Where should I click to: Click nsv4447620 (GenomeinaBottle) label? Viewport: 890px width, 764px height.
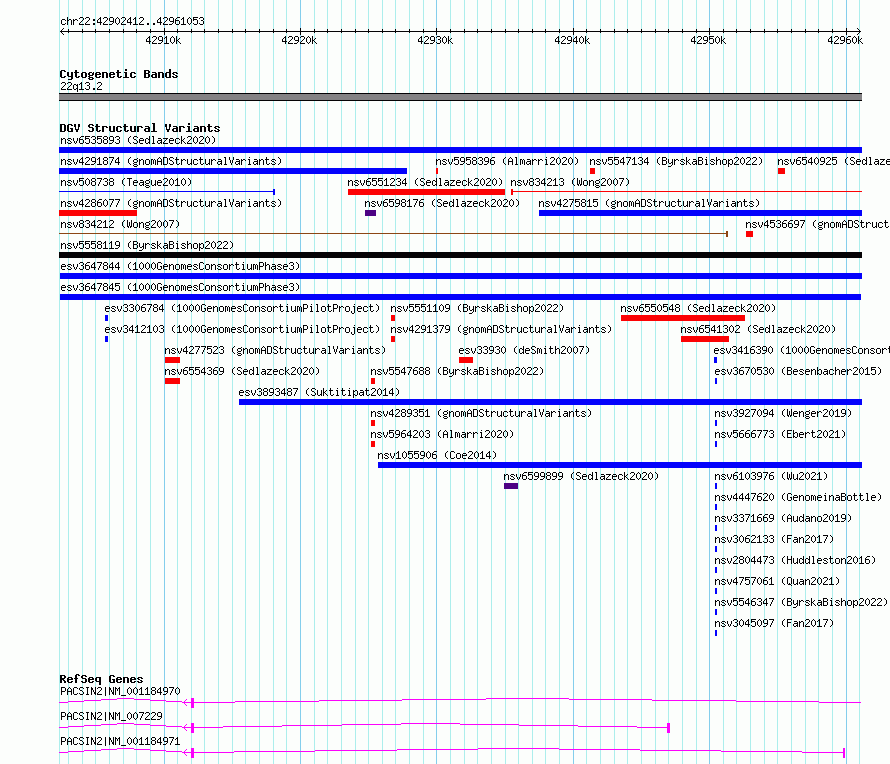click(798, 497)
